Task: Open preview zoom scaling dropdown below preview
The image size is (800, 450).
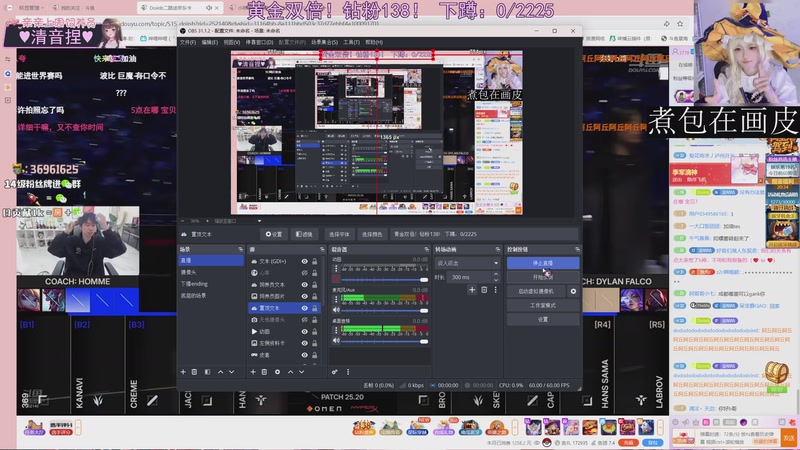Action: (x=259, y=221)
